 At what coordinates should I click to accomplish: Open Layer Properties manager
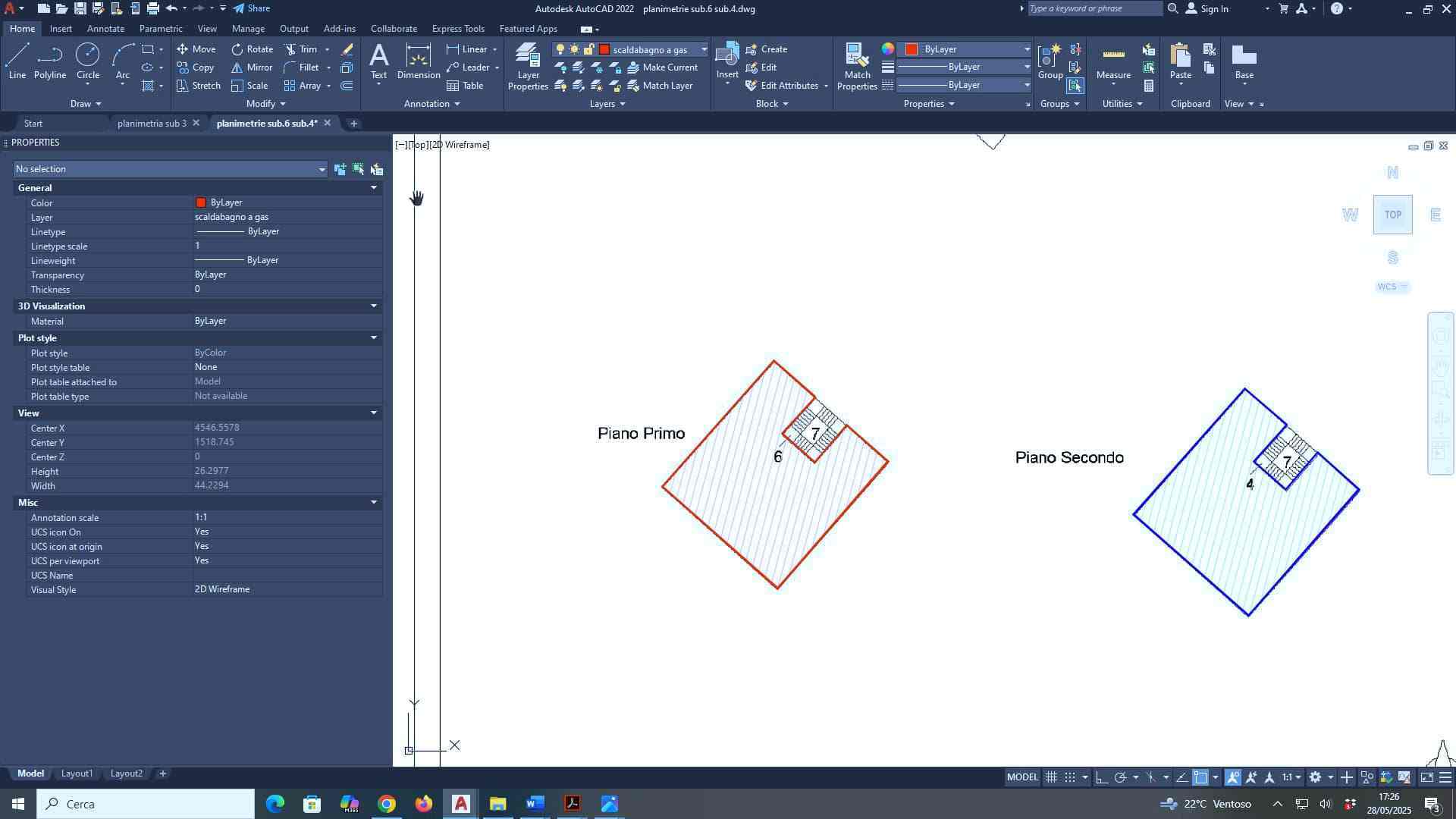[528, 64]
